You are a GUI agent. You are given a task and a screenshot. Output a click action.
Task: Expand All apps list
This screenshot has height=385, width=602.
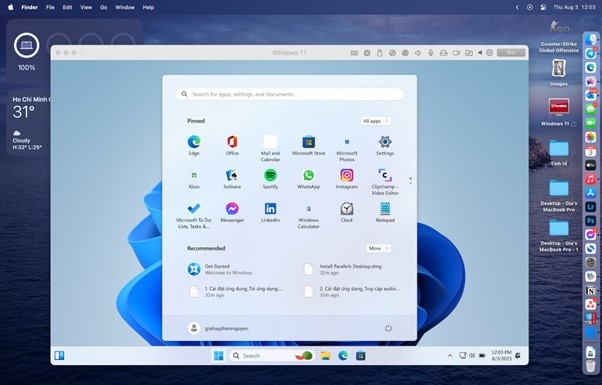point(375,121)
